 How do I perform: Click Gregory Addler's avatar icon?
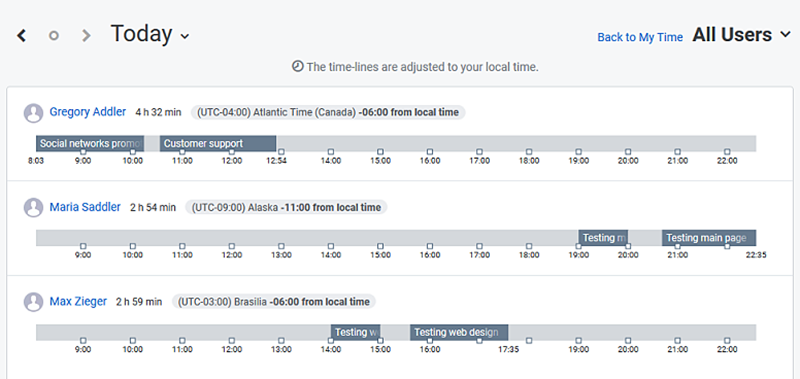tap(34, 113)
